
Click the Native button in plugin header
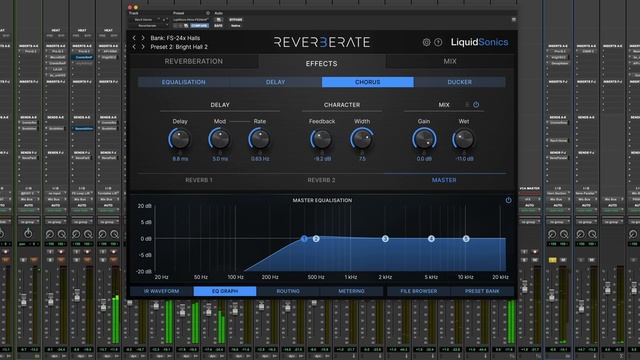click(x=236, y=26)
